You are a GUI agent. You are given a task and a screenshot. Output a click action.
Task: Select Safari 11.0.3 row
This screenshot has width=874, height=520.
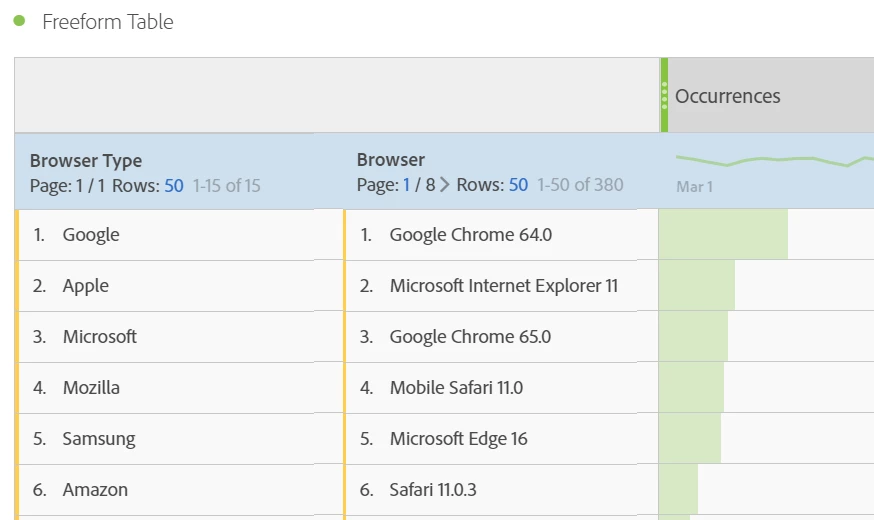click(501, 490)
